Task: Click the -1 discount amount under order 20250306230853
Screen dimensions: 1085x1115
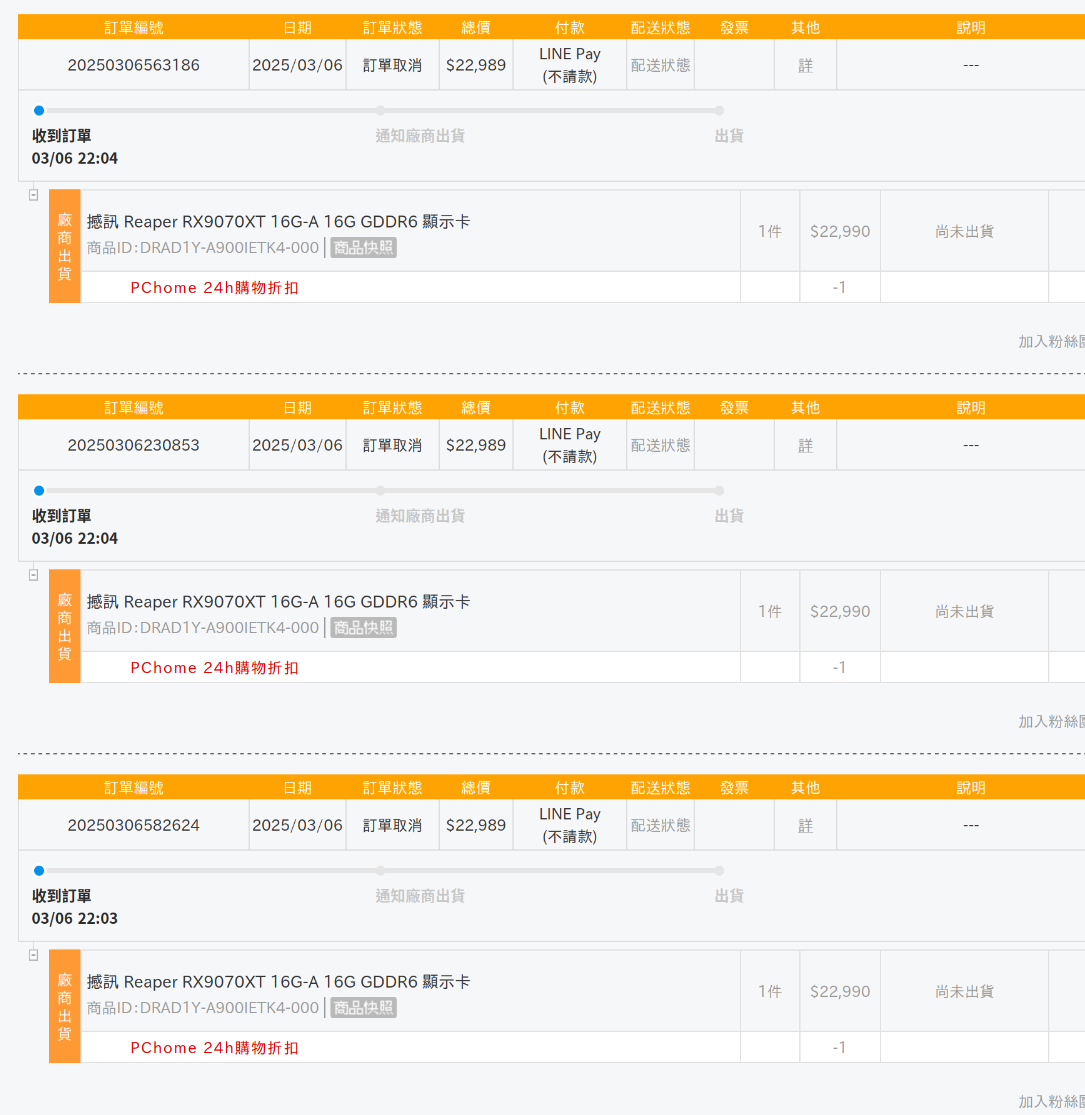Action: (x=839, y=668)
